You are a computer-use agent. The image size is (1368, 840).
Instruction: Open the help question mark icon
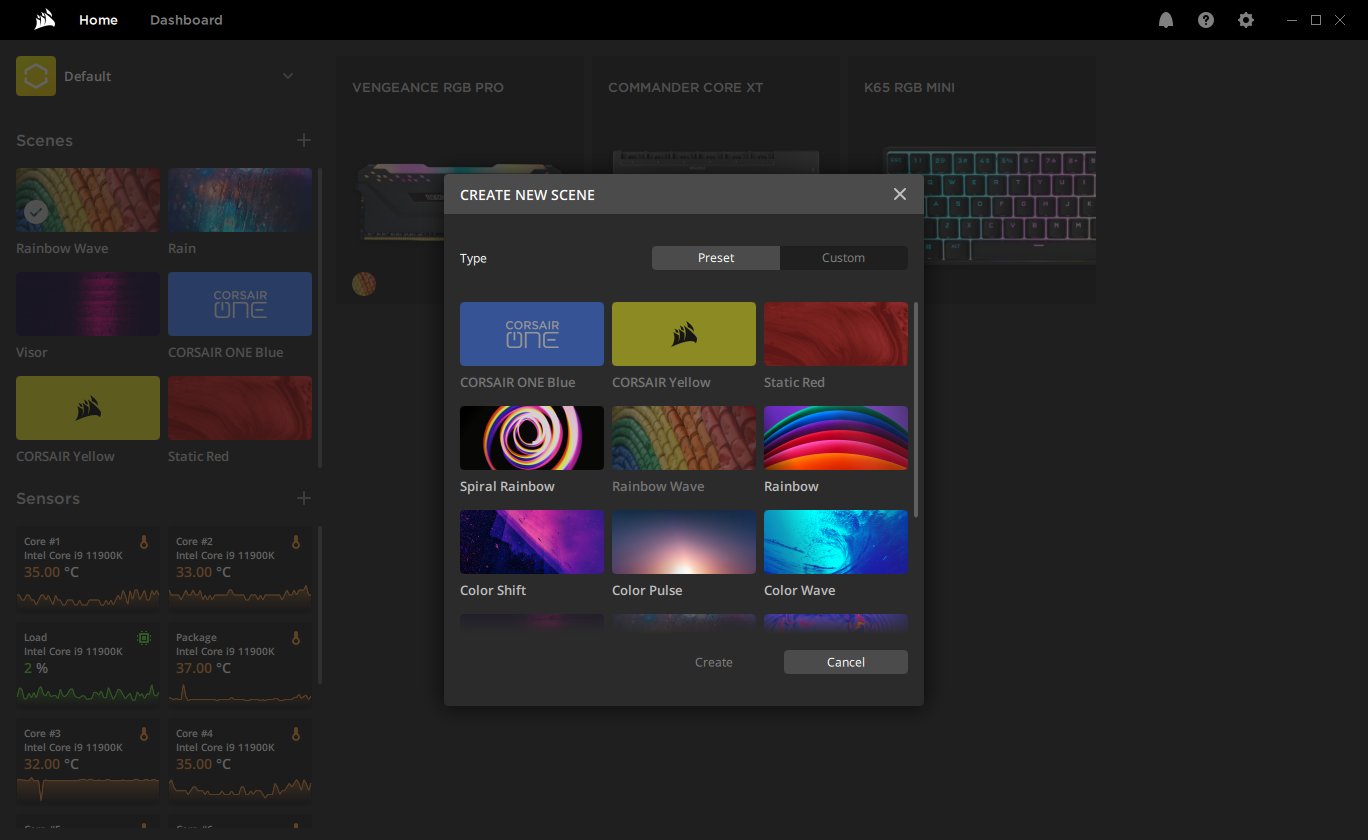(1206, 20)
